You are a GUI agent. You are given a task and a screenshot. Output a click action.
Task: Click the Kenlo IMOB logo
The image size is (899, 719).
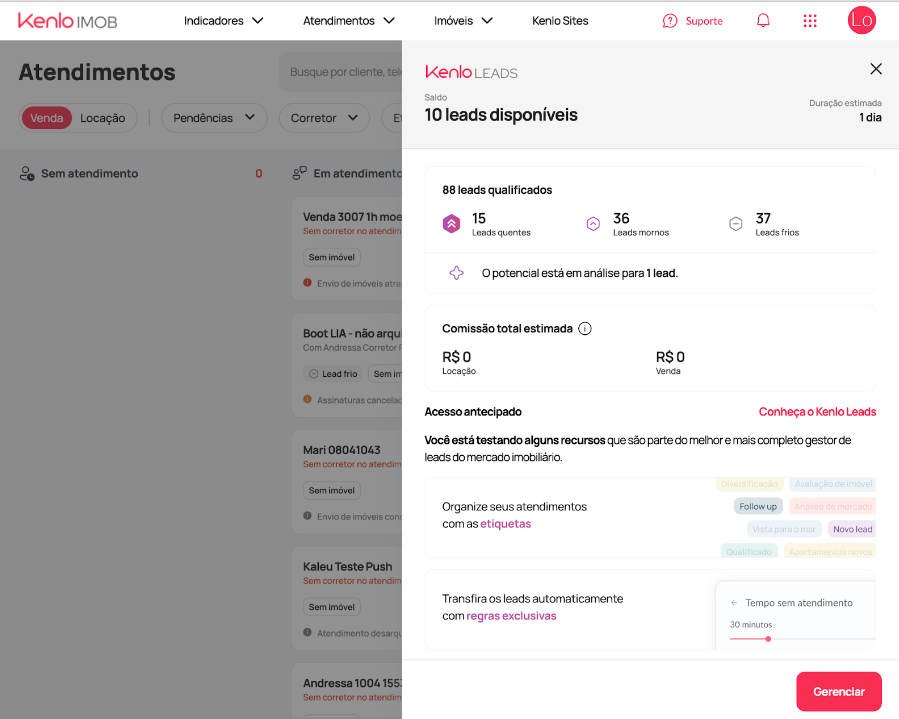[x=68, y=21]
